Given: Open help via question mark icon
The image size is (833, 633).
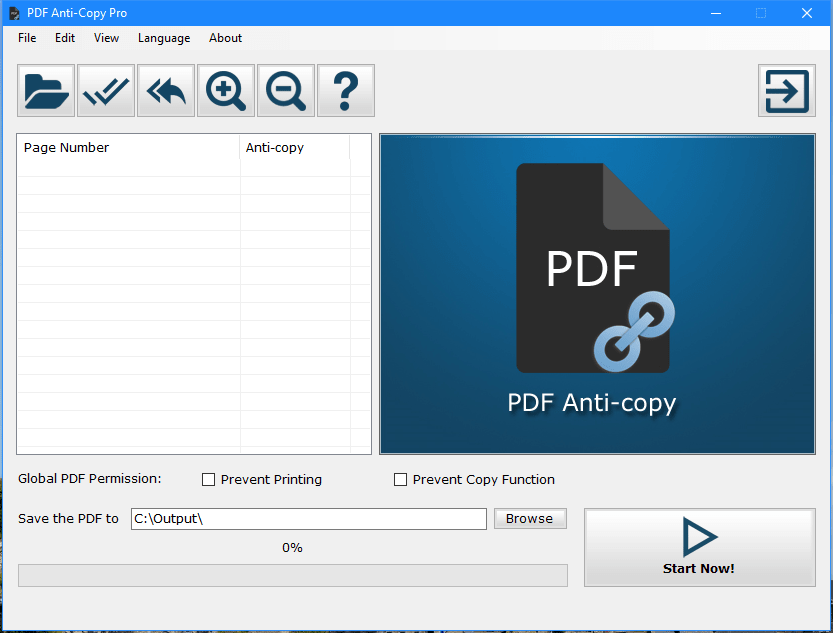Looking at the screenshot, I should click(x=346, y=91).
